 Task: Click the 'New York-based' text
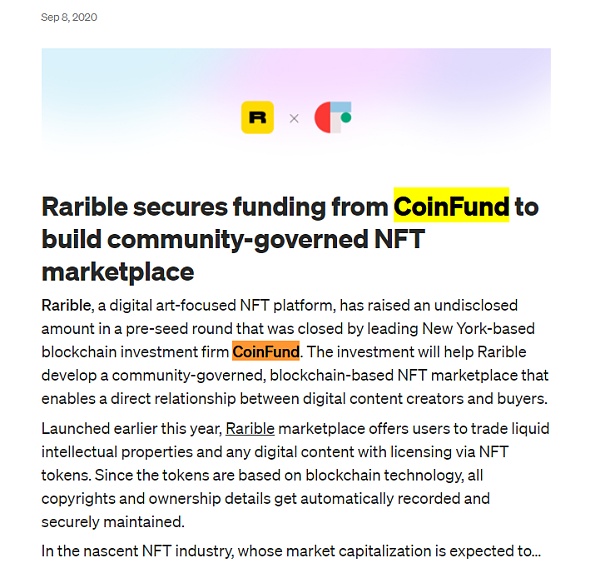(478, 328)
